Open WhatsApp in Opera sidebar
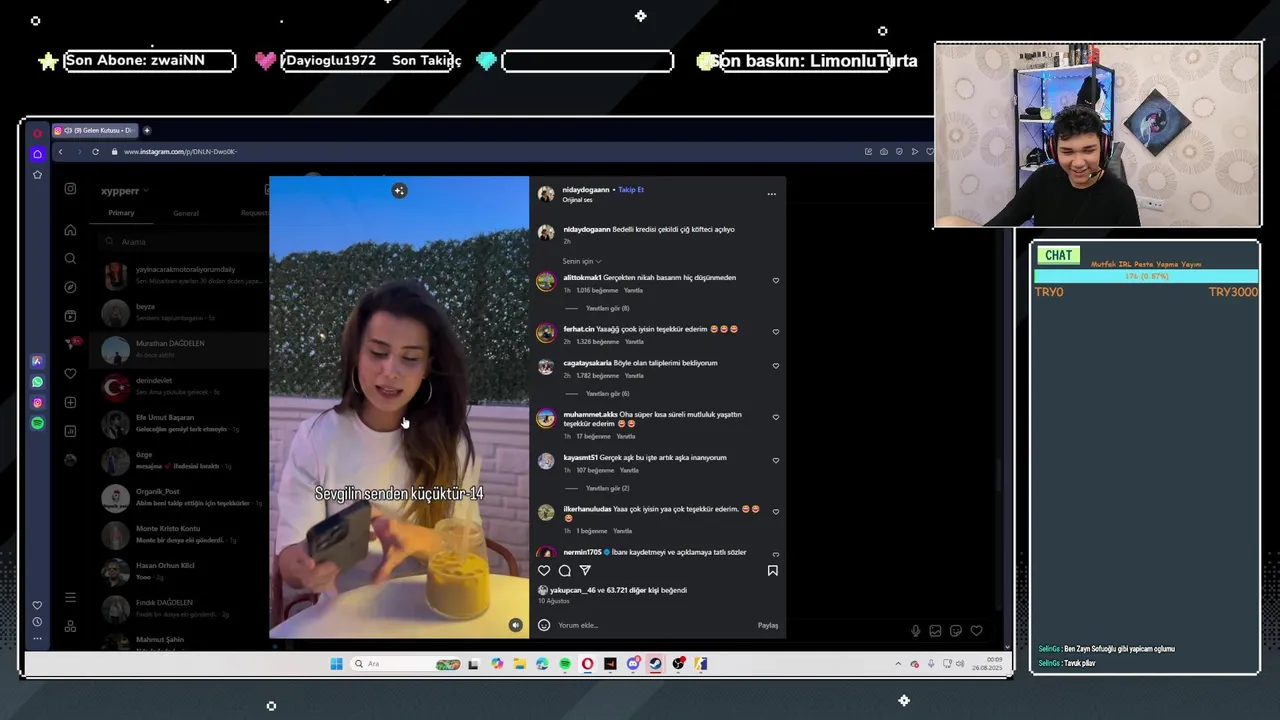Image resolution: width=1280 pixels, height=720 pixels. [x=37, y=382]
